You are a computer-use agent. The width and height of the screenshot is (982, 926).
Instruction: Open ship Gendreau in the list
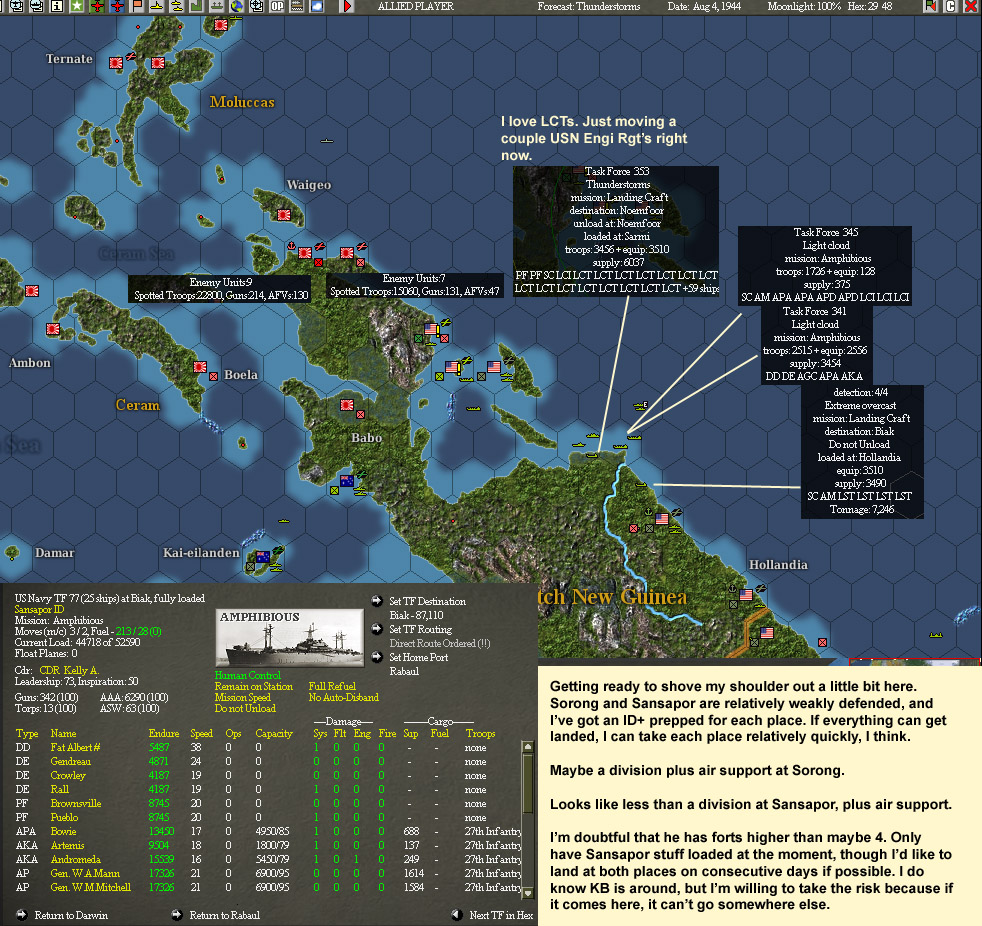point(70,761)
